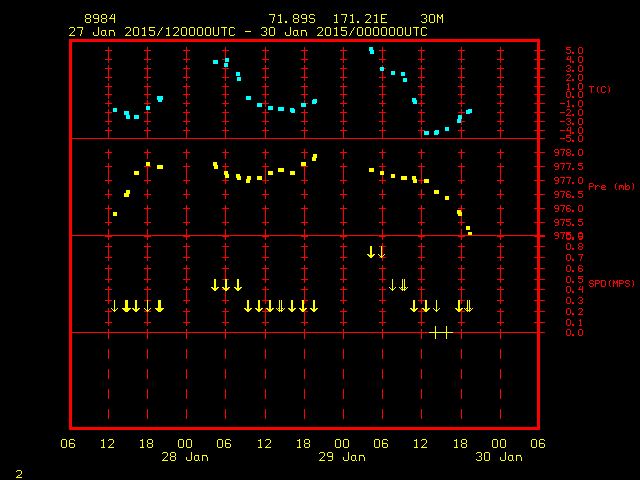Click the number 2 at bottom left corner

pos(19,474)
